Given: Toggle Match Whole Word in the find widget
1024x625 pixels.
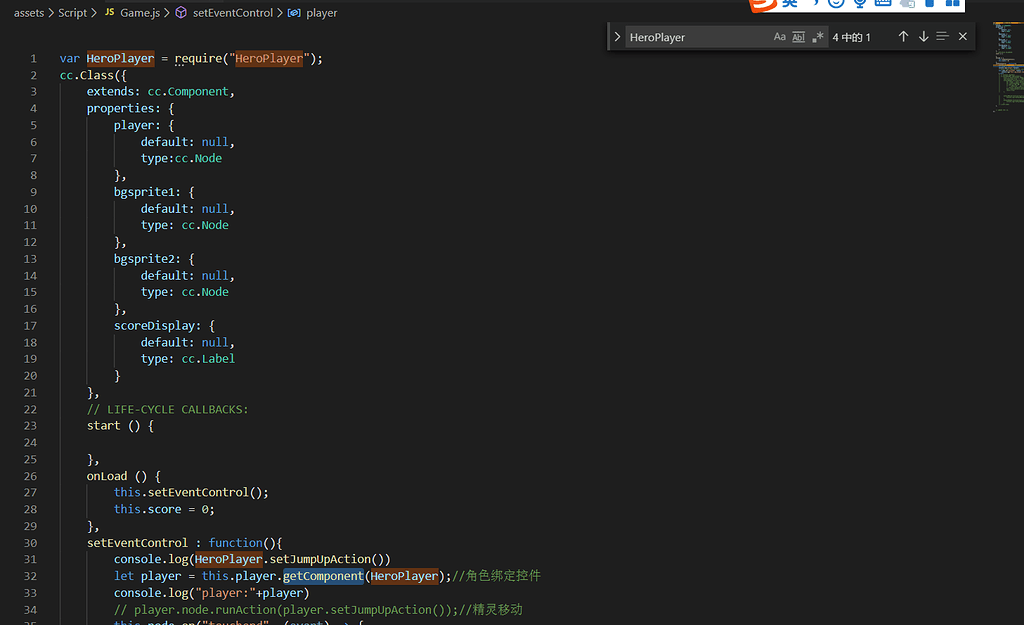Looking at the screenshot, I should point(798,35).
